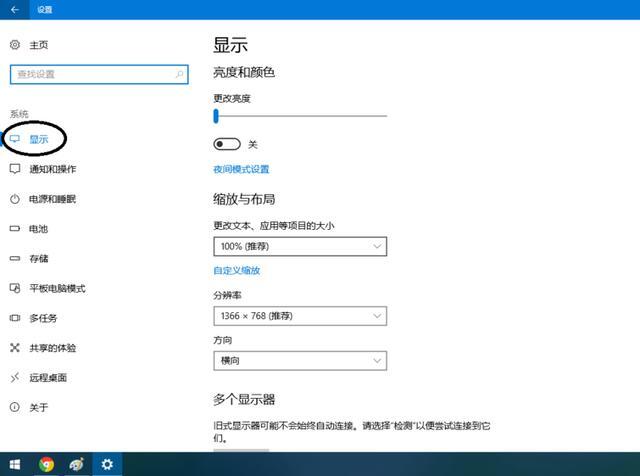Image resolution: width=640 pixels, height=476 pixels.
Task: Click the 自定义缩放 link
Action: (x=237, y=270)
